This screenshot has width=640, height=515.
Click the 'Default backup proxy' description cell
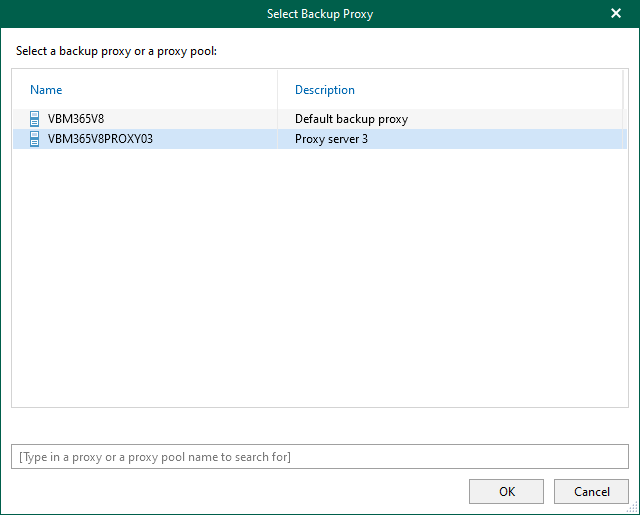tap(351, 119)
